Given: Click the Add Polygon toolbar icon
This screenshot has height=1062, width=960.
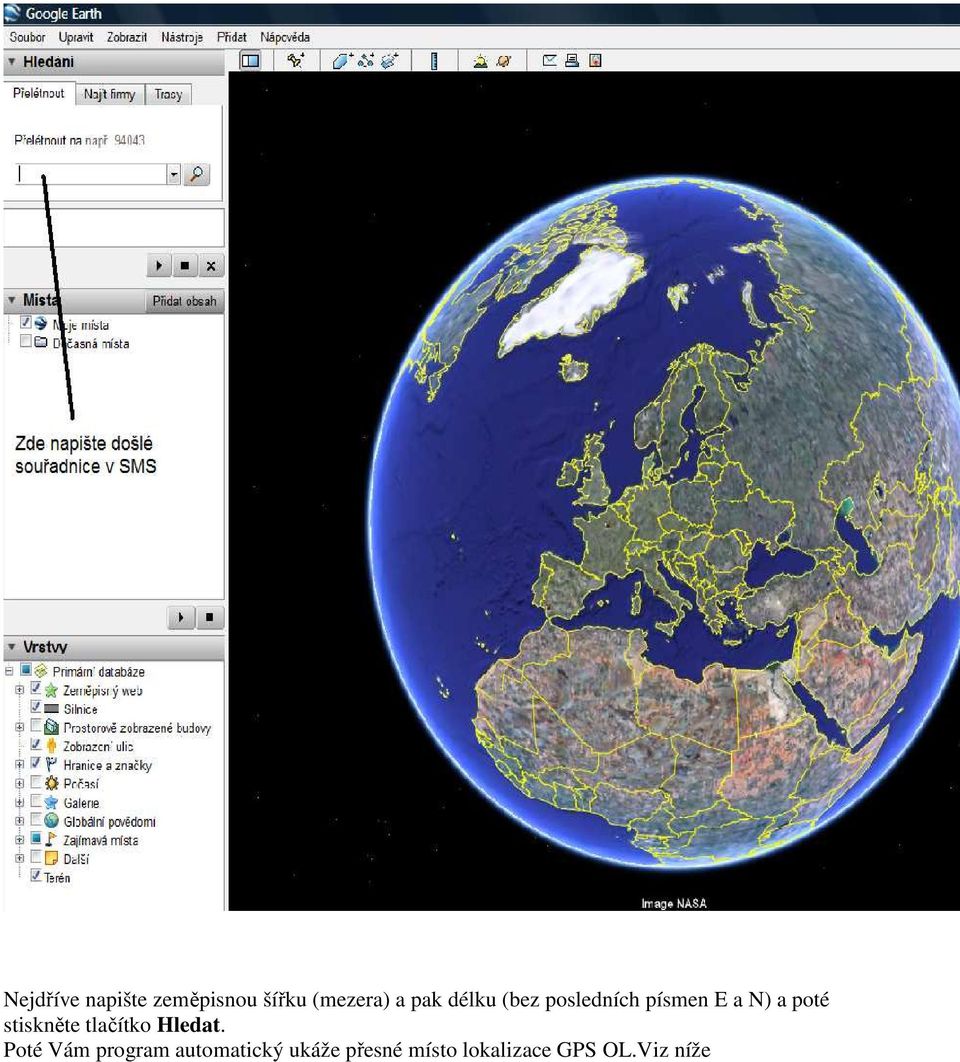Looking at the screenshot, I should pos(342,61).
